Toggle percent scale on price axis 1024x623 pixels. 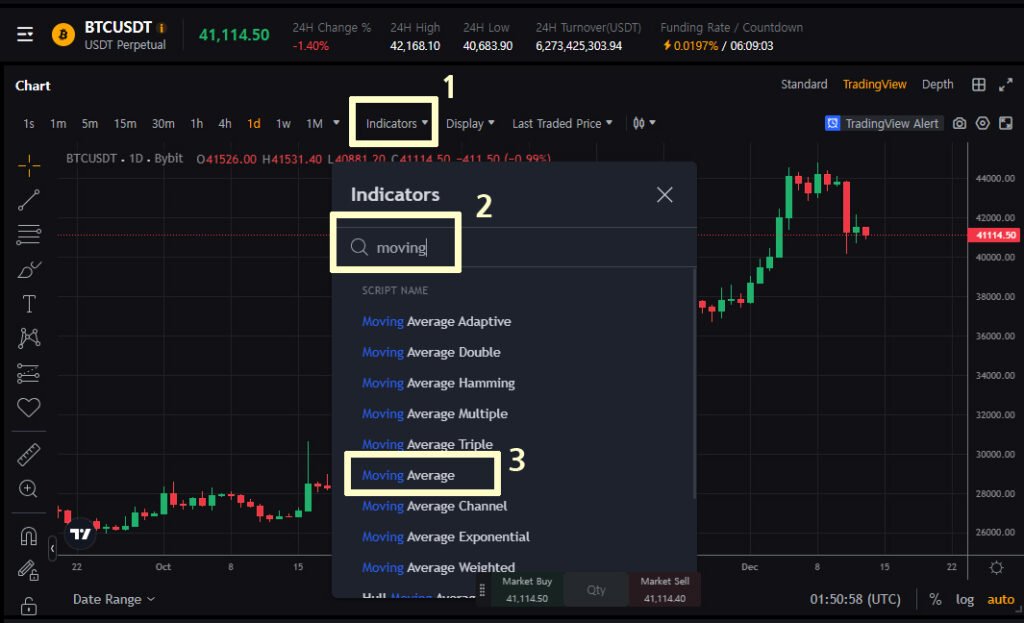[x=935, y=599]
